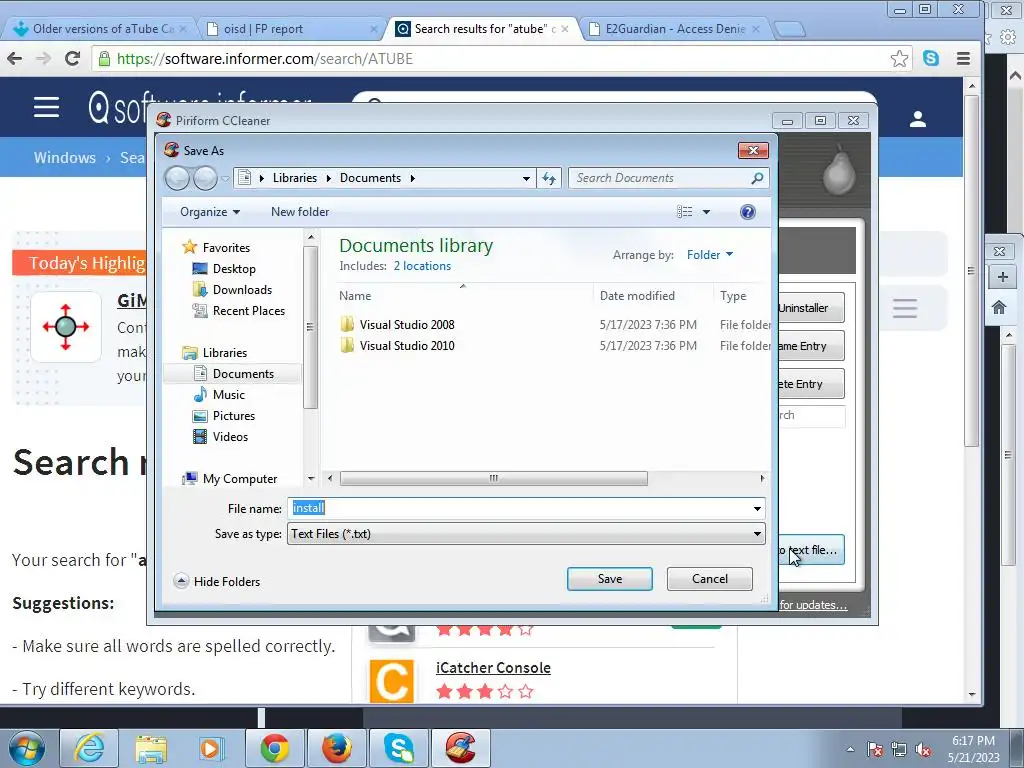The height and width of the screenshot is (768, 1024).
Task: Click the Save button in Save As dialog
Action: (609, 579)
